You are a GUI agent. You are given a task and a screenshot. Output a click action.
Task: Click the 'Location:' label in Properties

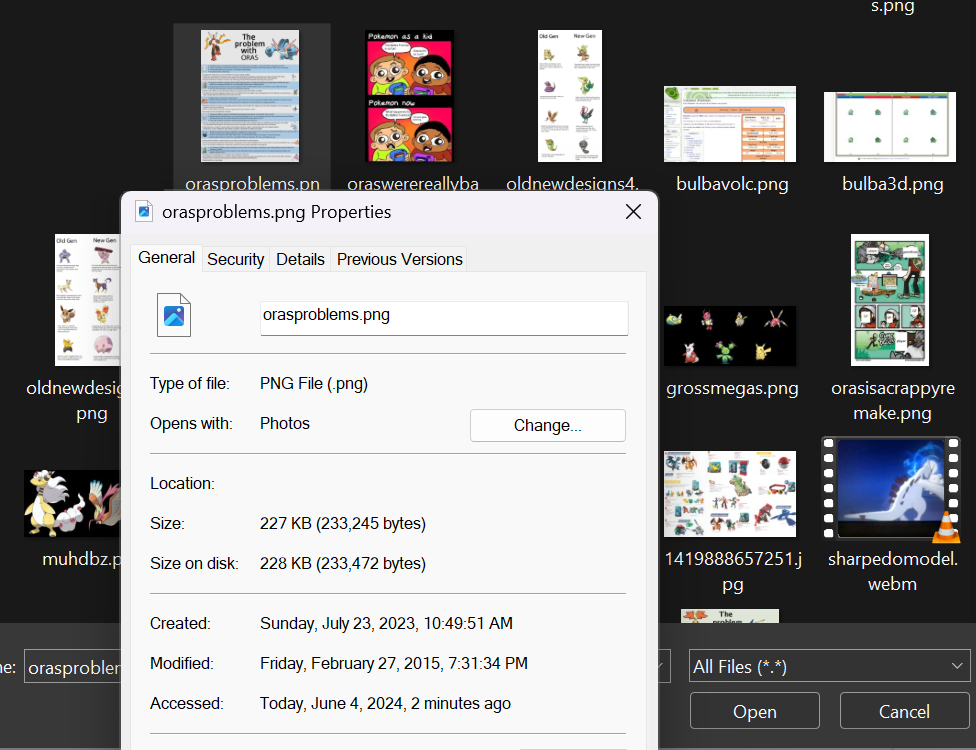click(182, 484)
